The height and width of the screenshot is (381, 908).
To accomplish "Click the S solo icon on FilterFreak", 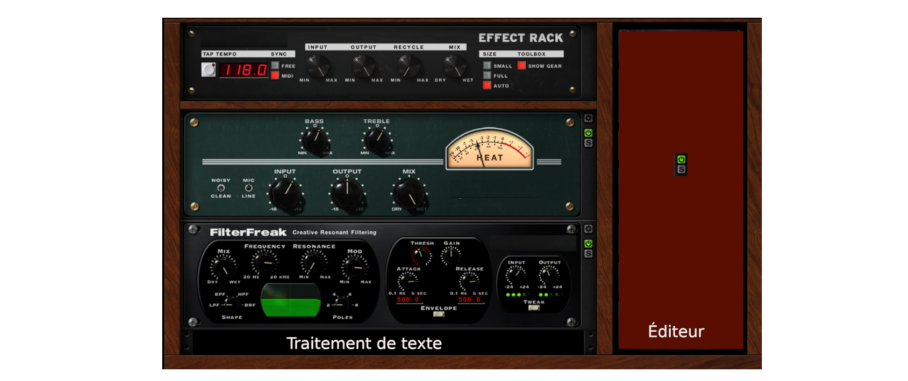I will (x=588, y=253).
